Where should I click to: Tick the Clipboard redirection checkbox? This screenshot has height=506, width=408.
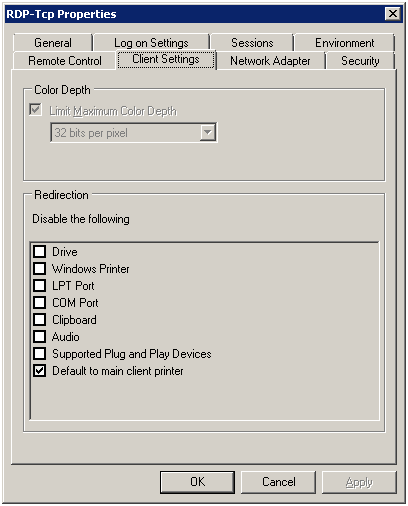(x=40, y=319)
